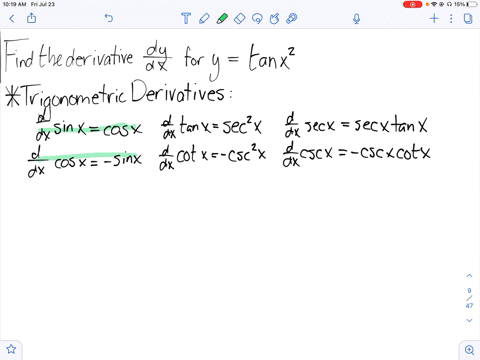Add new content with plus button
Screen dimensions: 480x360
click(x=434, y=18)
